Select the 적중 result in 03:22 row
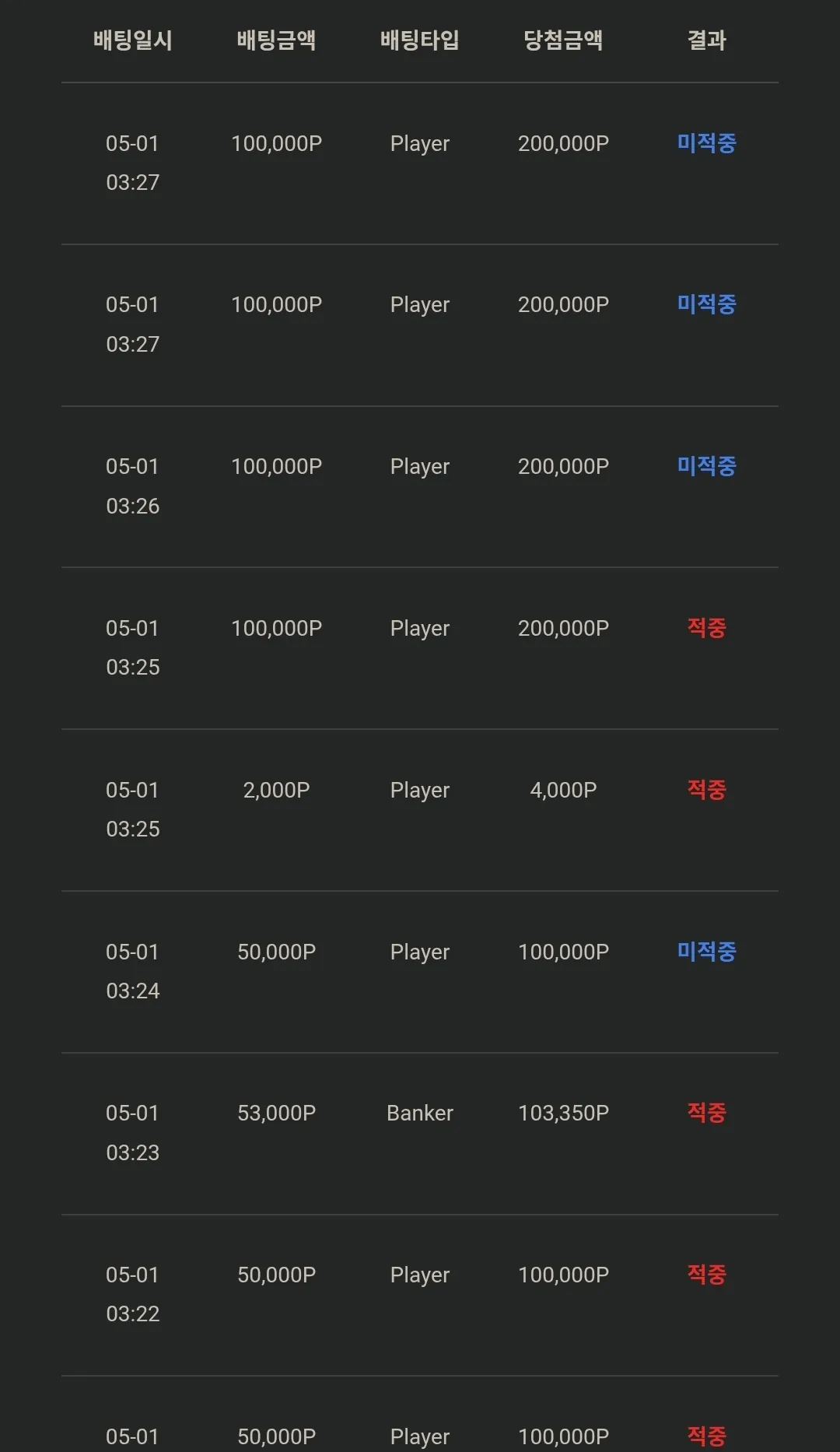840x1452 pixels. [706, 1275]
